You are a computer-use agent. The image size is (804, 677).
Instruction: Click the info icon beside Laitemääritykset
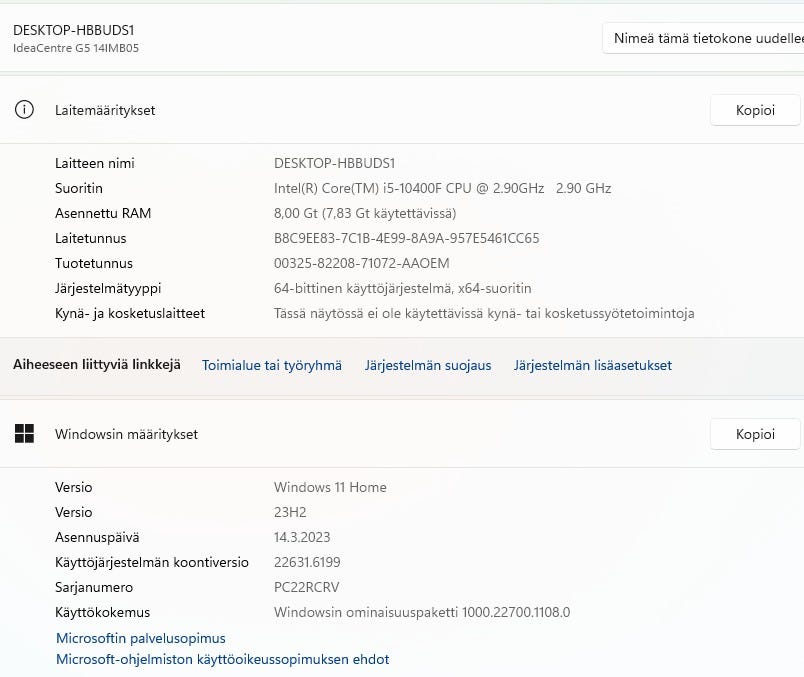coord(24,110)
